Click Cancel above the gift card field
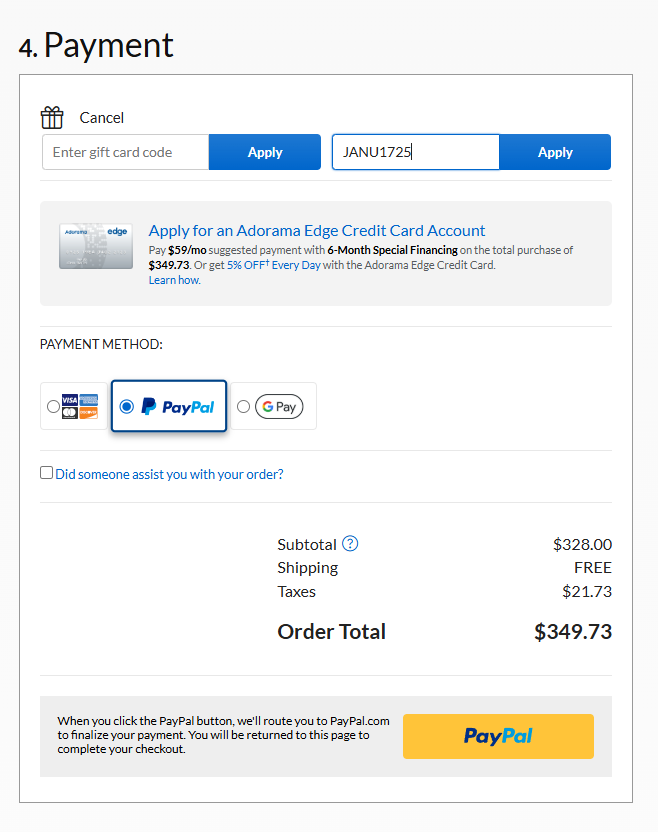This screenshot has height=832, width=658. click(101, 118)
